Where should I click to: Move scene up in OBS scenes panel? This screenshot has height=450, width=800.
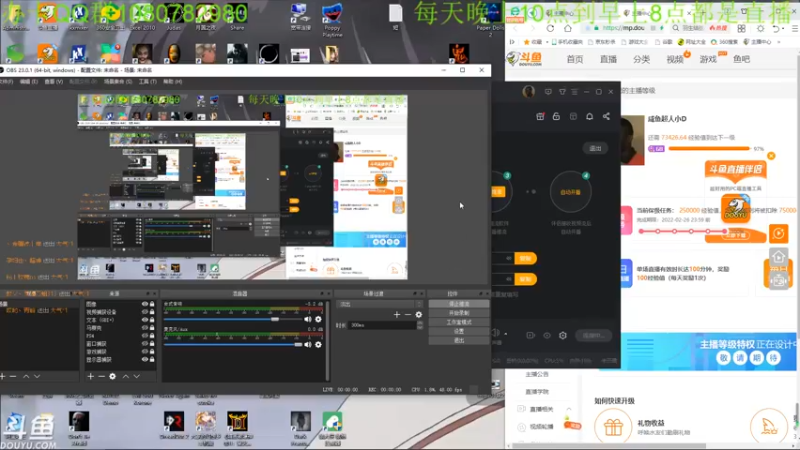26,376
